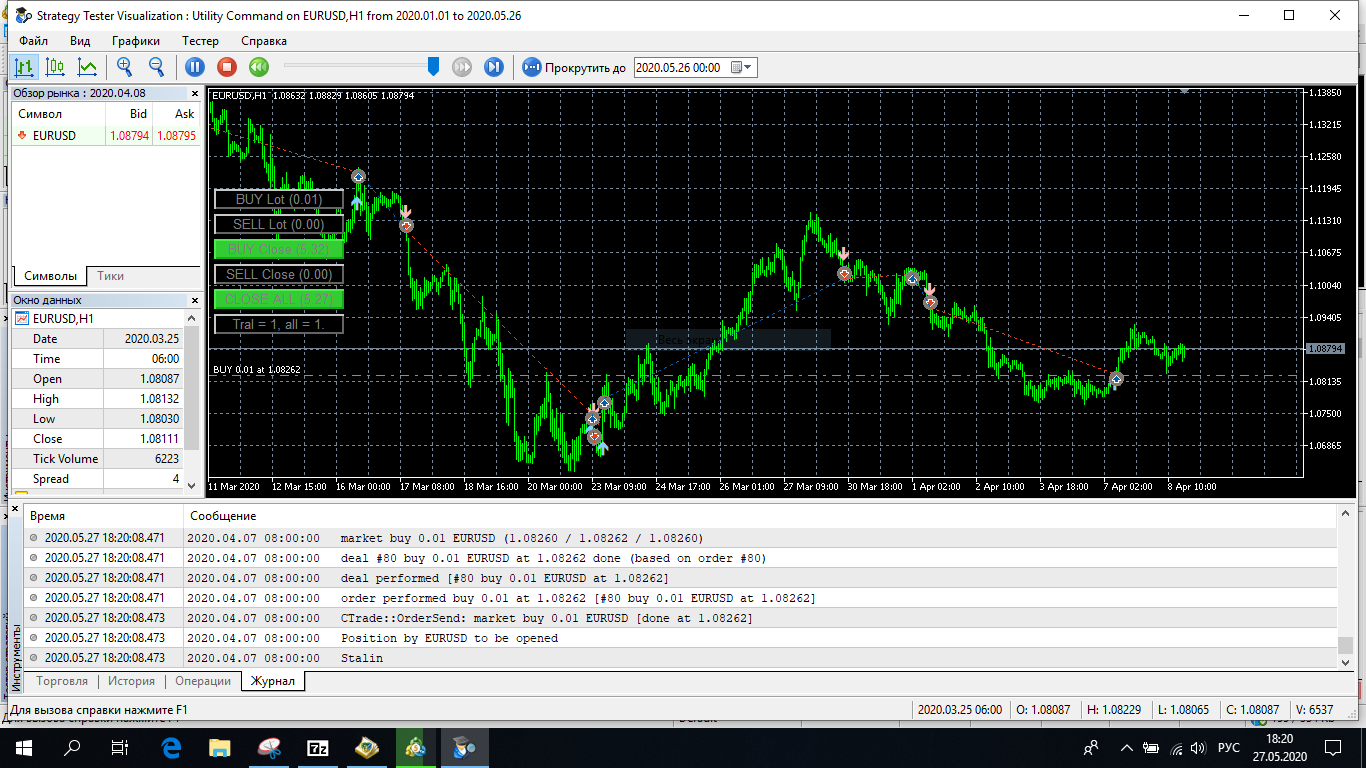Click the SELL Close (0.00) button
The image size is (1366, 768).
tap(278, 273)
